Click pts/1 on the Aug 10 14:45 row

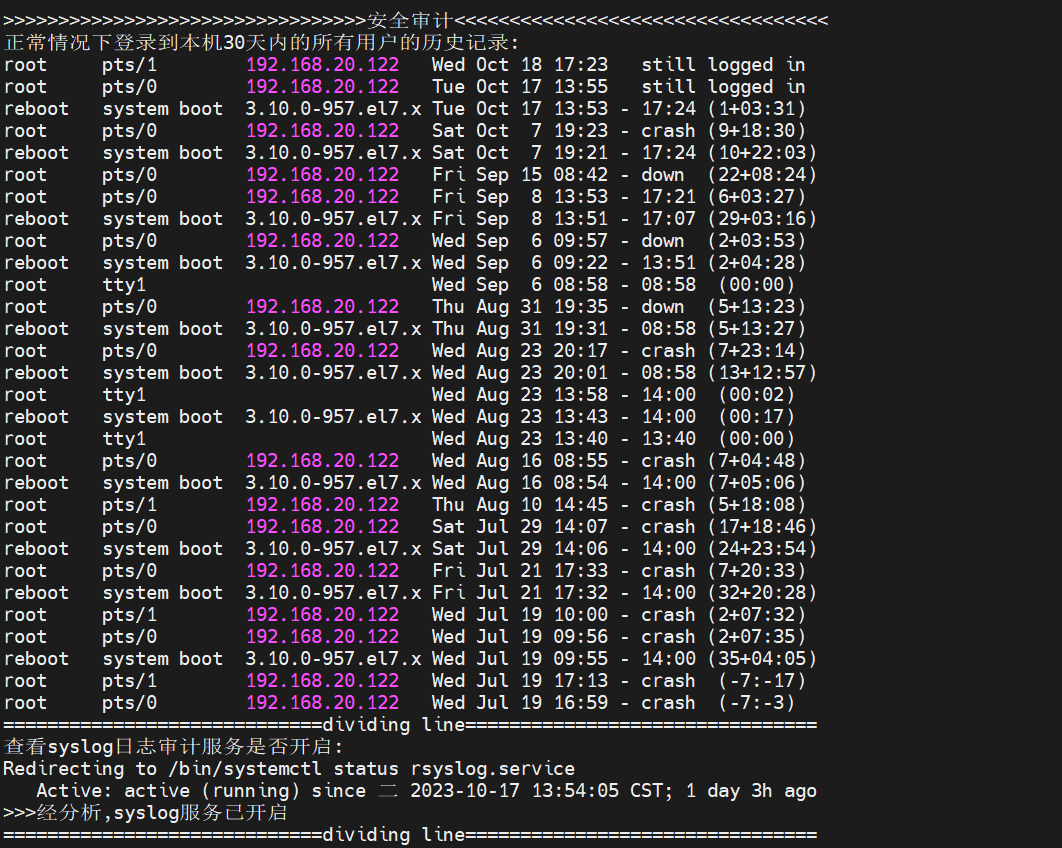129,505
